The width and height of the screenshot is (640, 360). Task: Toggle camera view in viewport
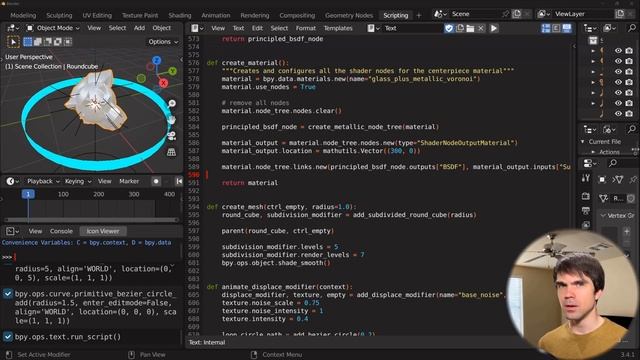[x=172, y=136]
